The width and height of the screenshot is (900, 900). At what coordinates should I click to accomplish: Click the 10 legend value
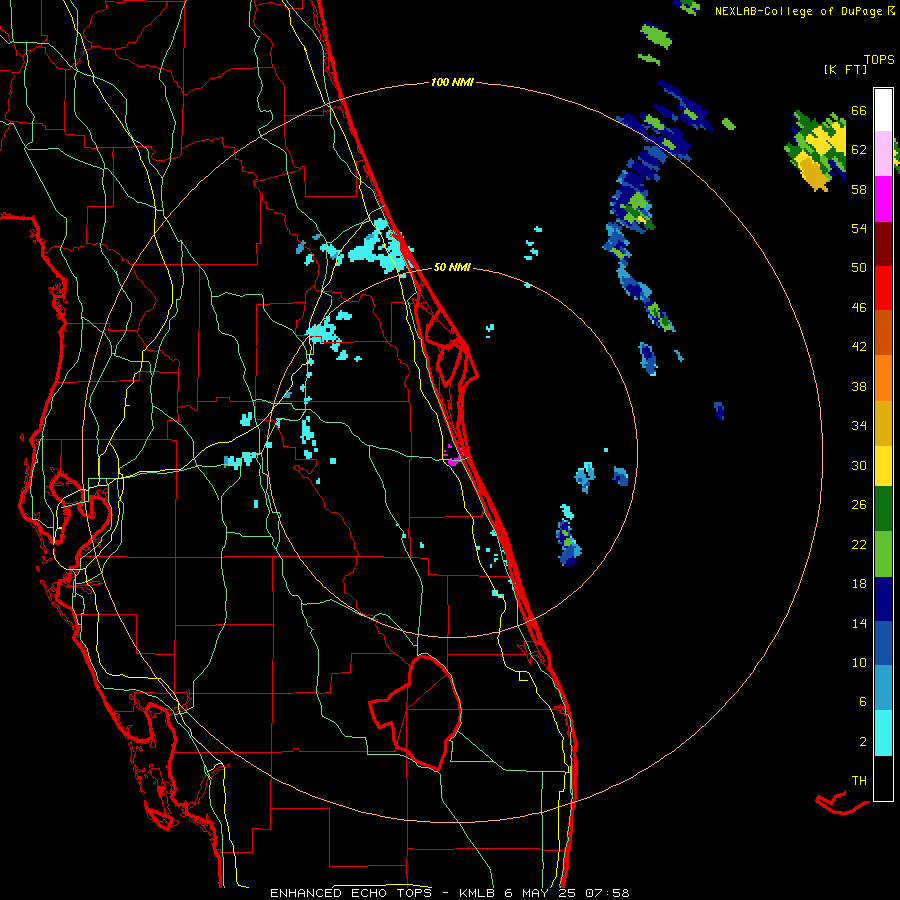(859, 662)
